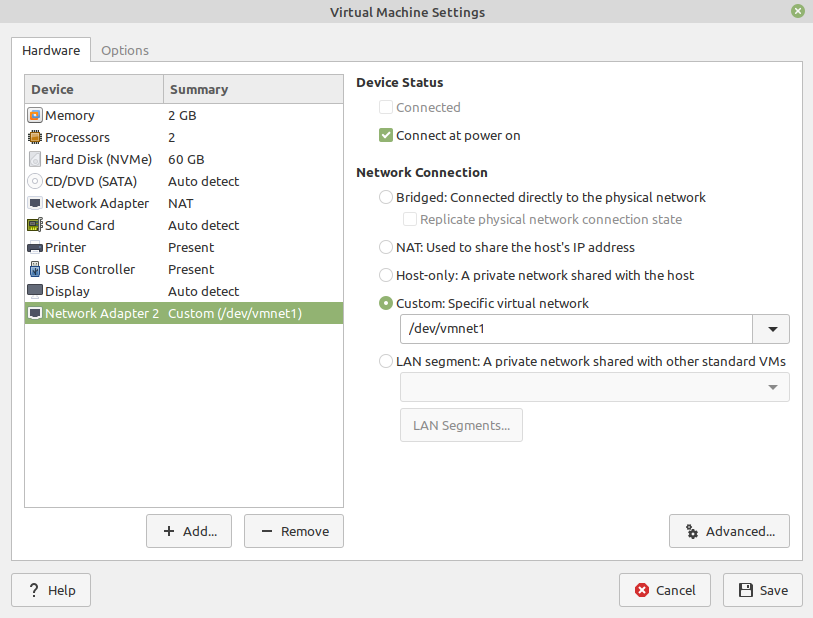Select the USB Controller icon
This screenshot has width=813, height=618.
(x=35, y=270)
